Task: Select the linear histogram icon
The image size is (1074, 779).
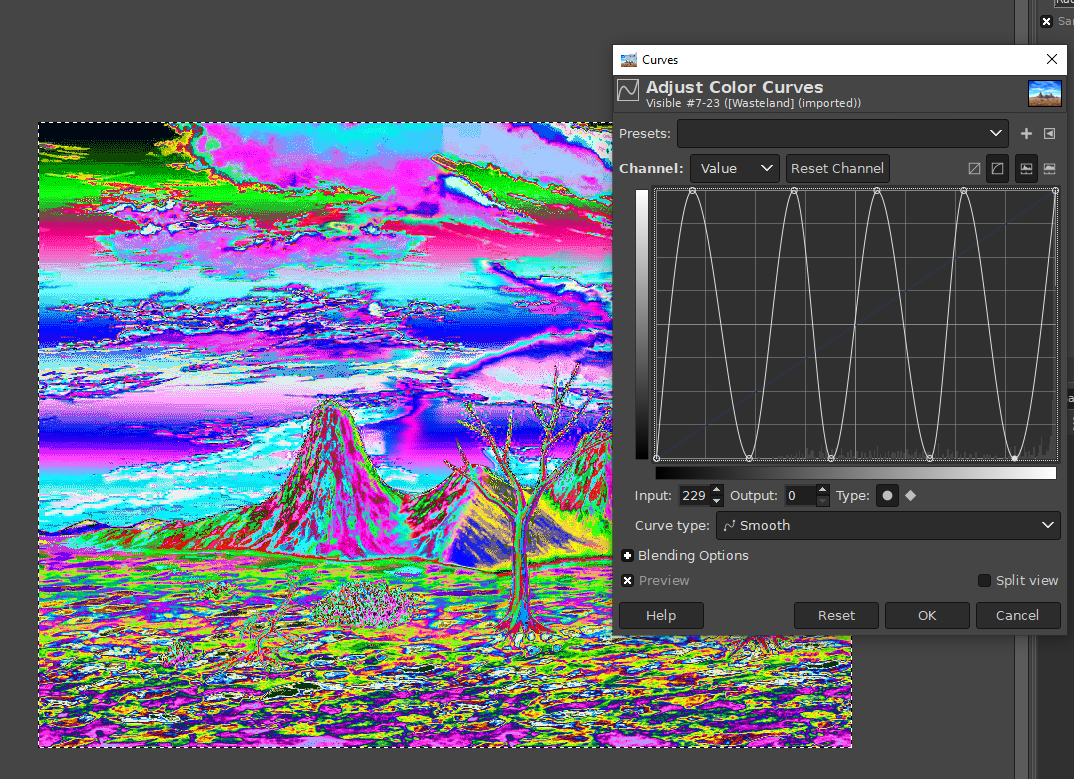Action: [x=1026, y=169]
